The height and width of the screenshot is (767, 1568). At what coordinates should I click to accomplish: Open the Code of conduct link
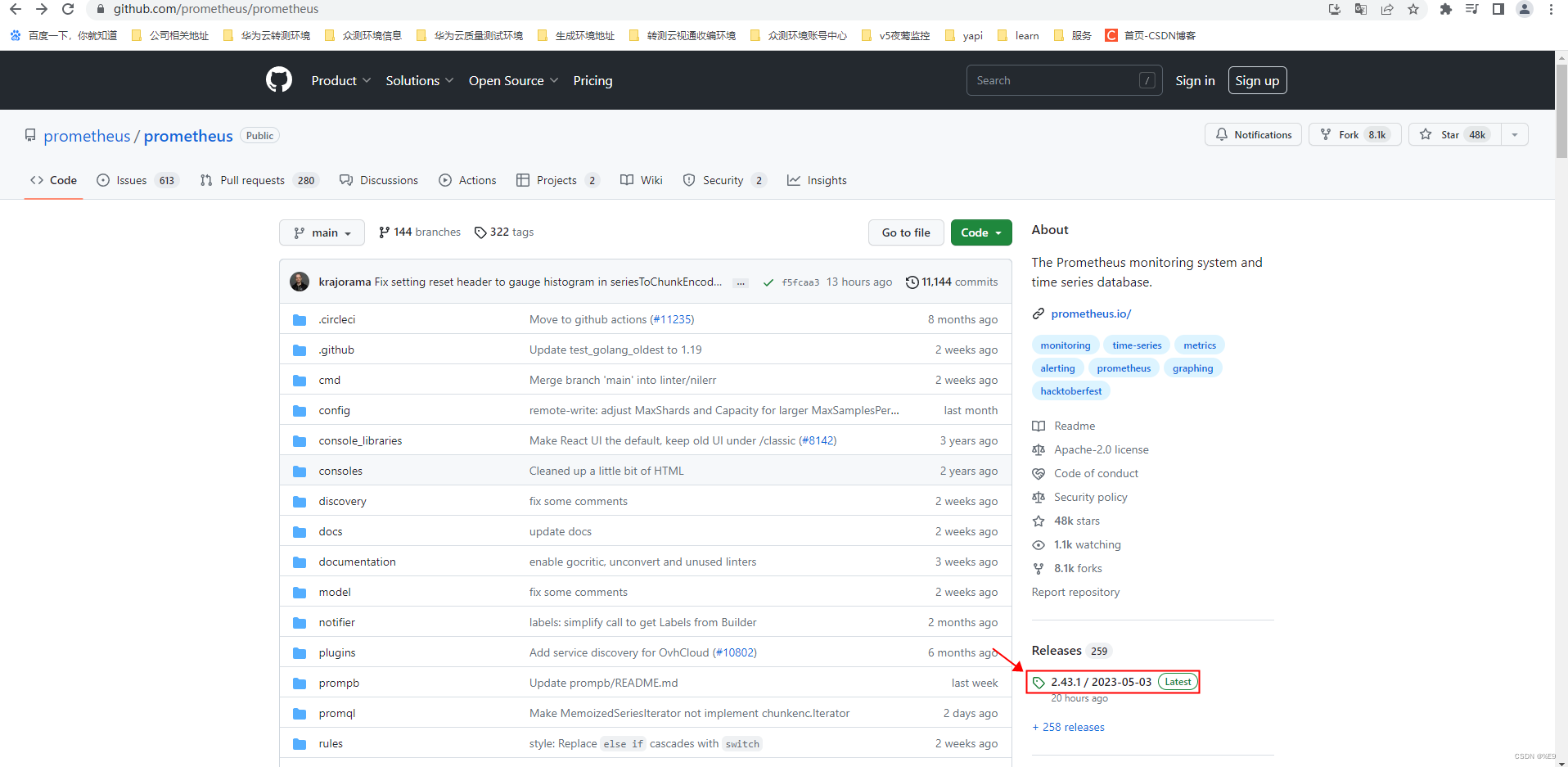click(x=1096, y=473)
